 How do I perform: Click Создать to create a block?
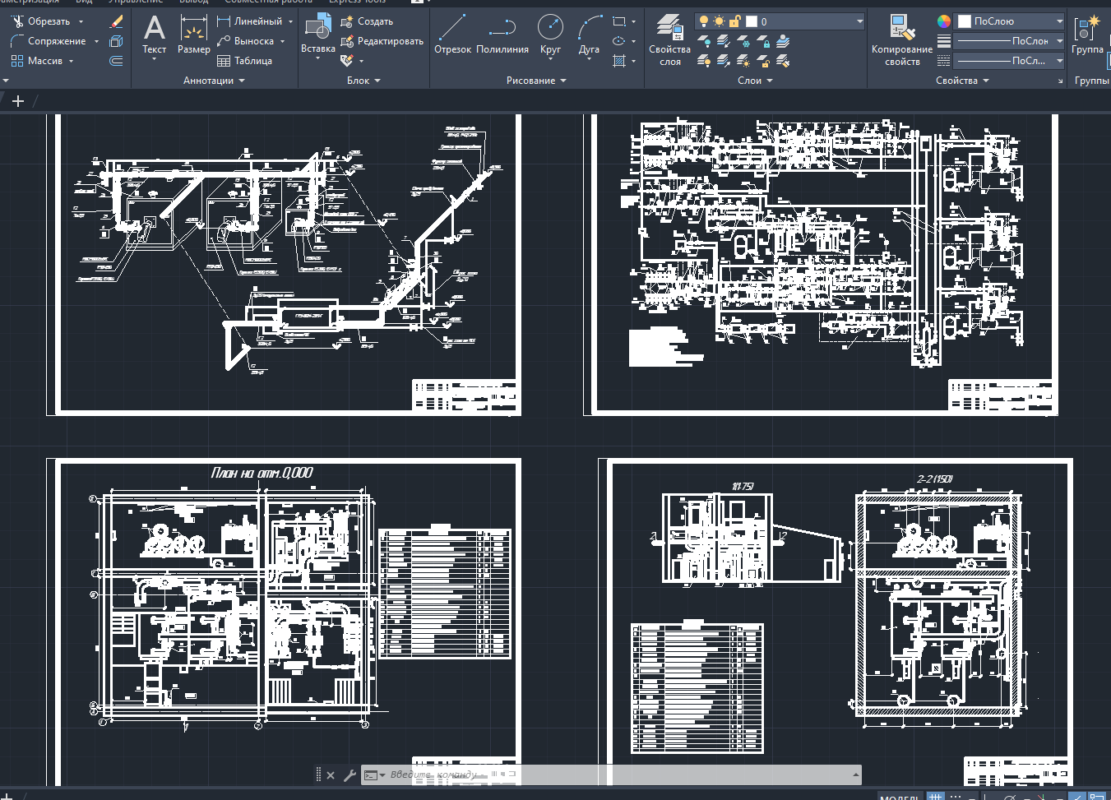click(x=367, y=21)
